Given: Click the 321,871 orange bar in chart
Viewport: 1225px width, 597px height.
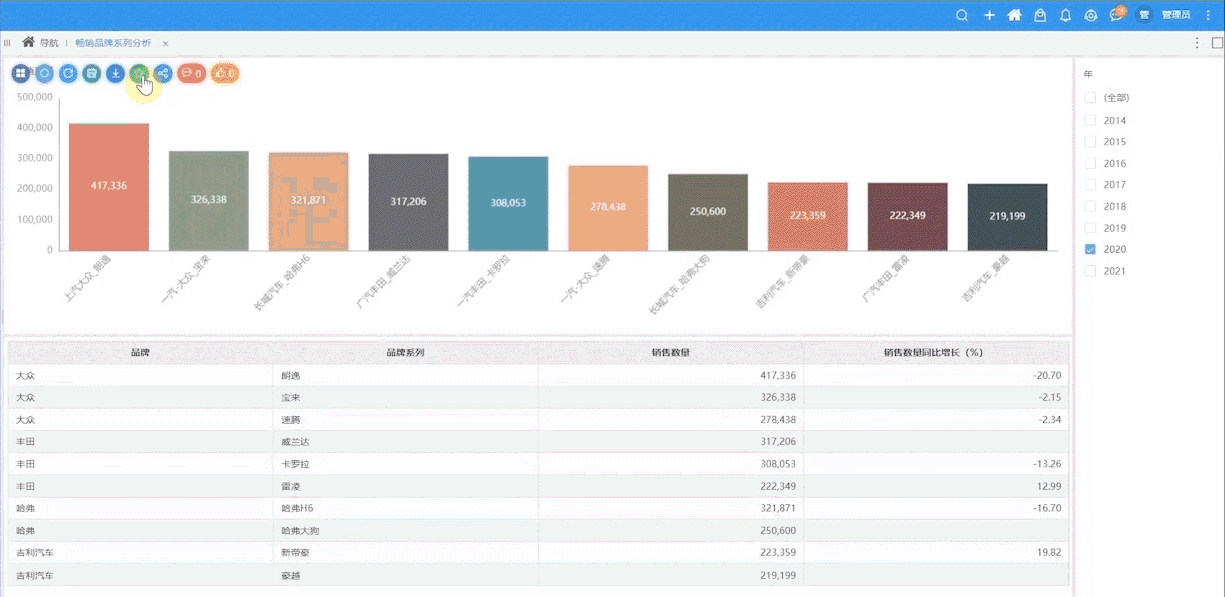Looking at the screenshot, I should pos(309,202).
